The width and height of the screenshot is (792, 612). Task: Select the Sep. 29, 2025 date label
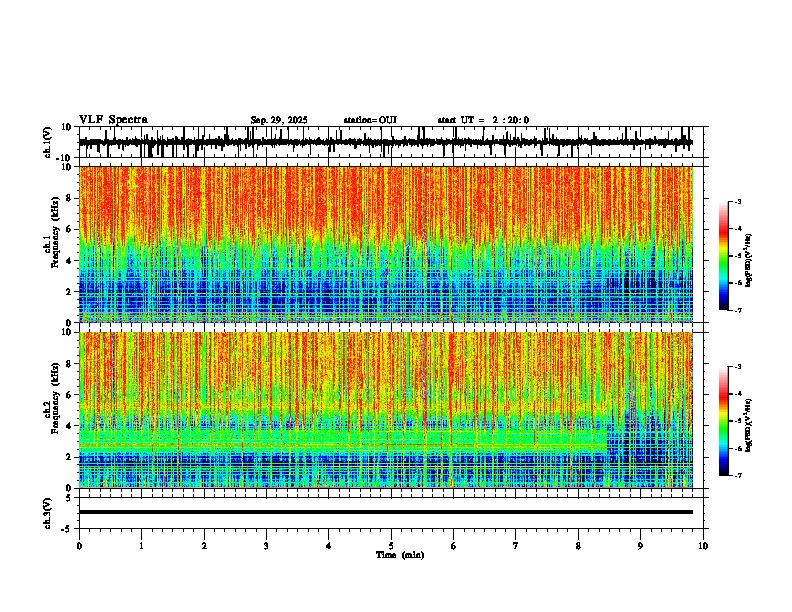point(279,120)
